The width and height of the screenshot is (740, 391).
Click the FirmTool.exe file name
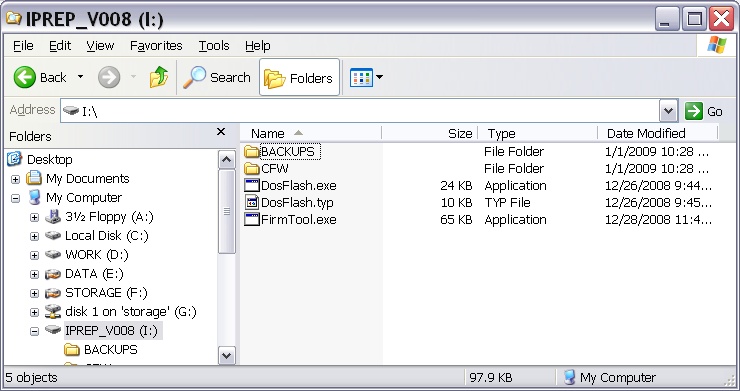[x=299, y=220]
